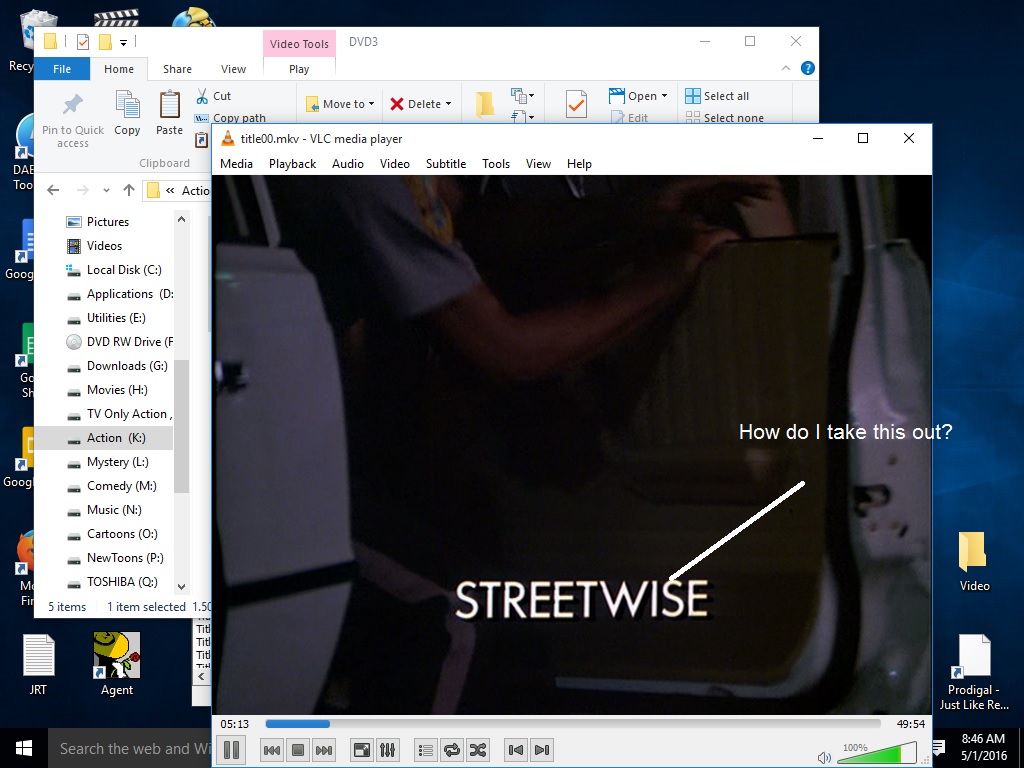The width and height of the screenshot is (1024, 768).
Task: Toggle loop playback mode
Action: (x=451, y=749)
